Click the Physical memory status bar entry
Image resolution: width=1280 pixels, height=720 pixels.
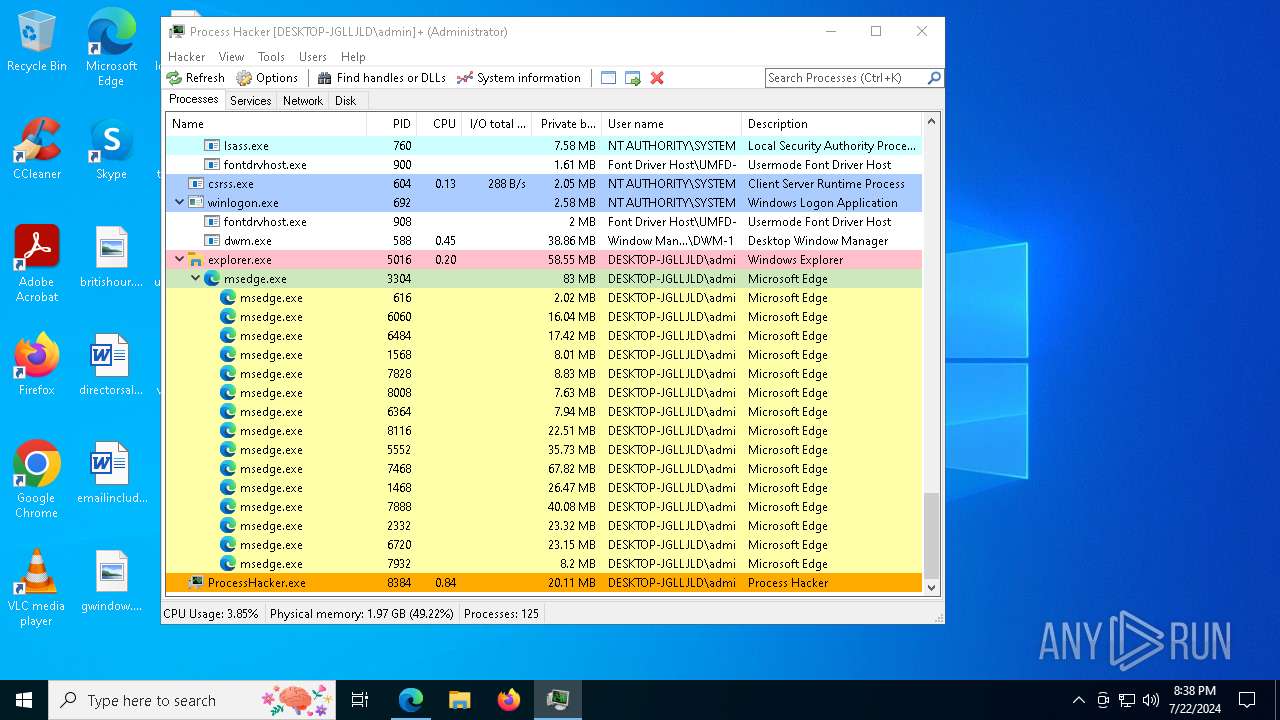(x=361, y=614)
